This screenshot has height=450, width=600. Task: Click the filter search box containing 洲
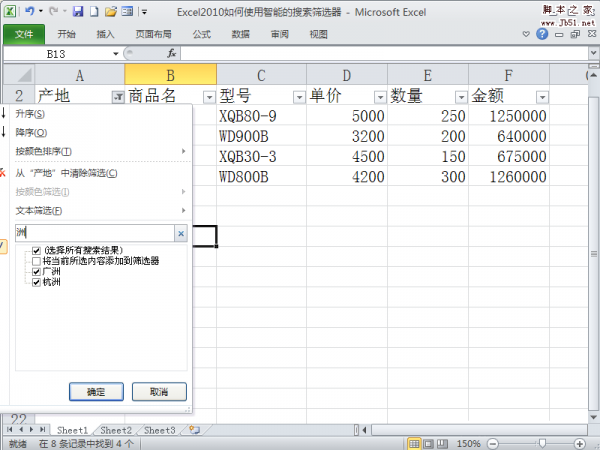(95, 233)
